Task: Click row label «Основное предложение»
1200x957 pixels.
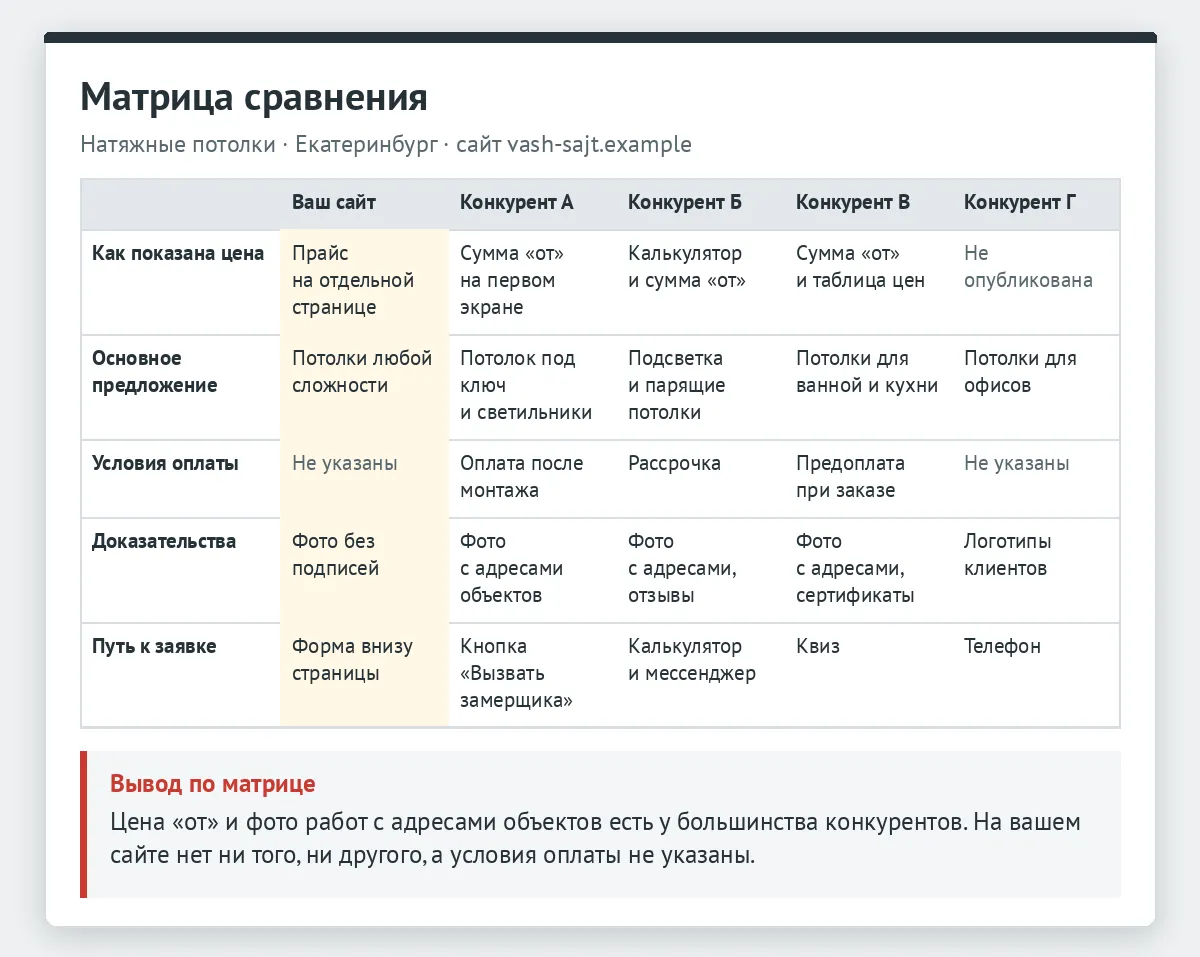Action: [x=155, y=372]
